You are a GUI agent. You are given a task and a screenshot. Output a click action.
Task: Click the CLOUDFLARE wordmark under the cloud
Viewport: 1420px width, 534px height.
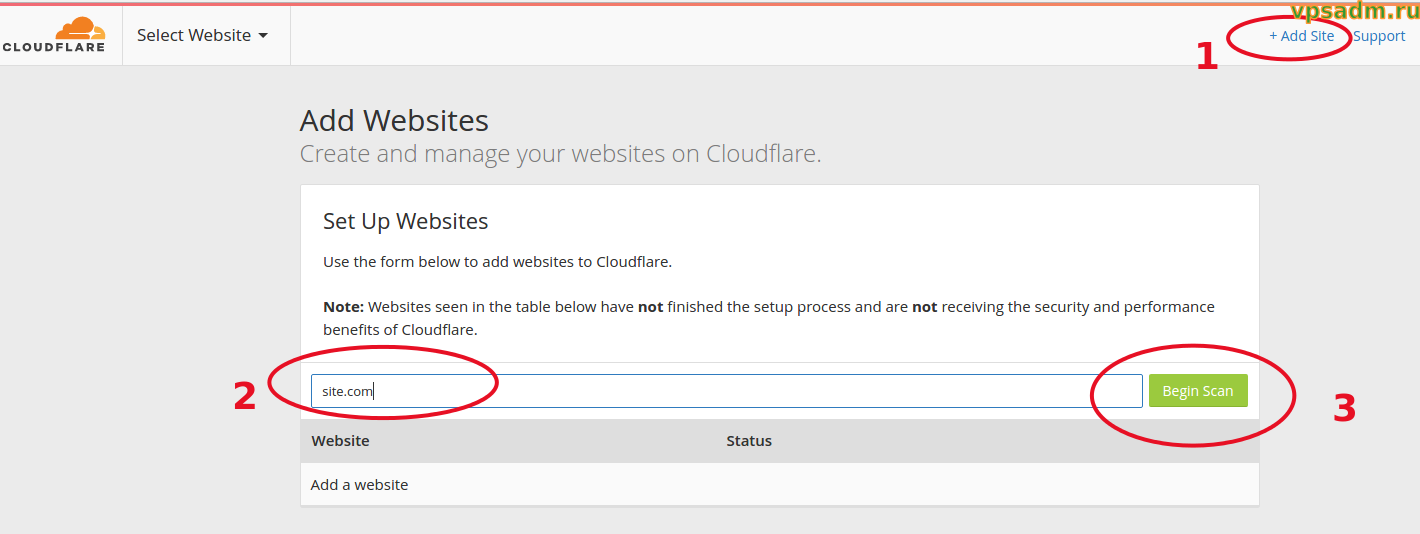point(54,47)
